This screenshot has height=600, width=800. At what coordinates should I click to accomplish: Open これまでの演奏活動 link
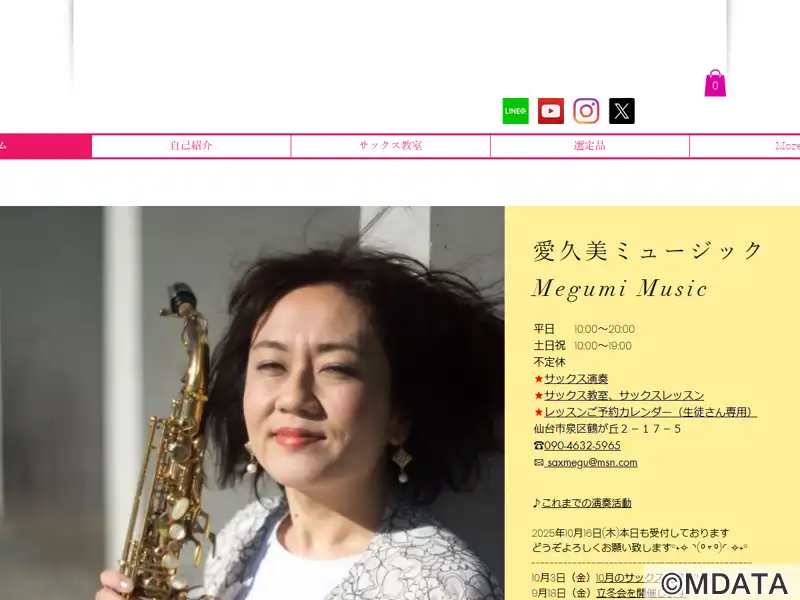(x=586, y=503)
